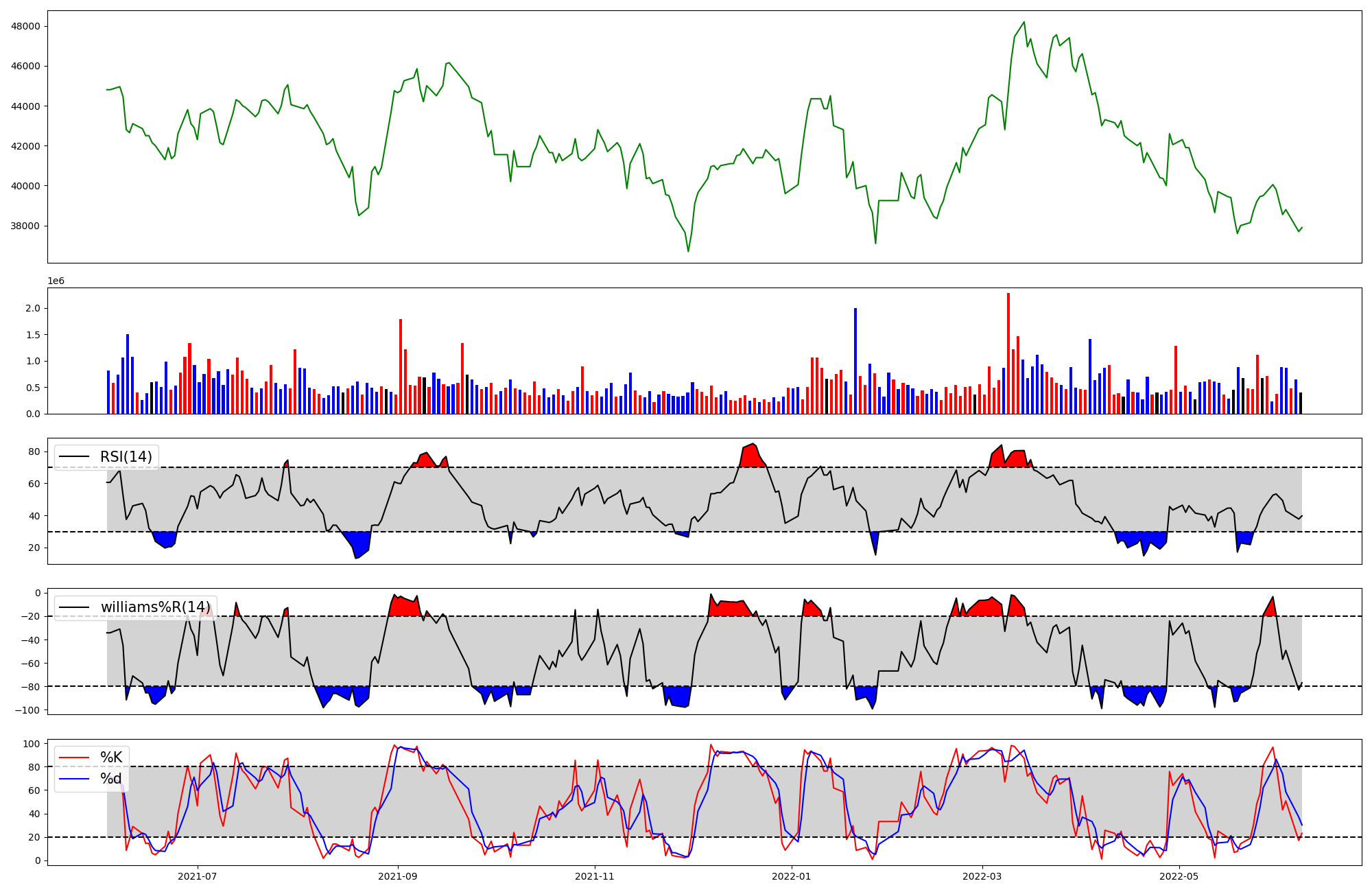Click the 48000 price axis label
This screenshot has height=892, width=1372.
click(x=25, y=27)
